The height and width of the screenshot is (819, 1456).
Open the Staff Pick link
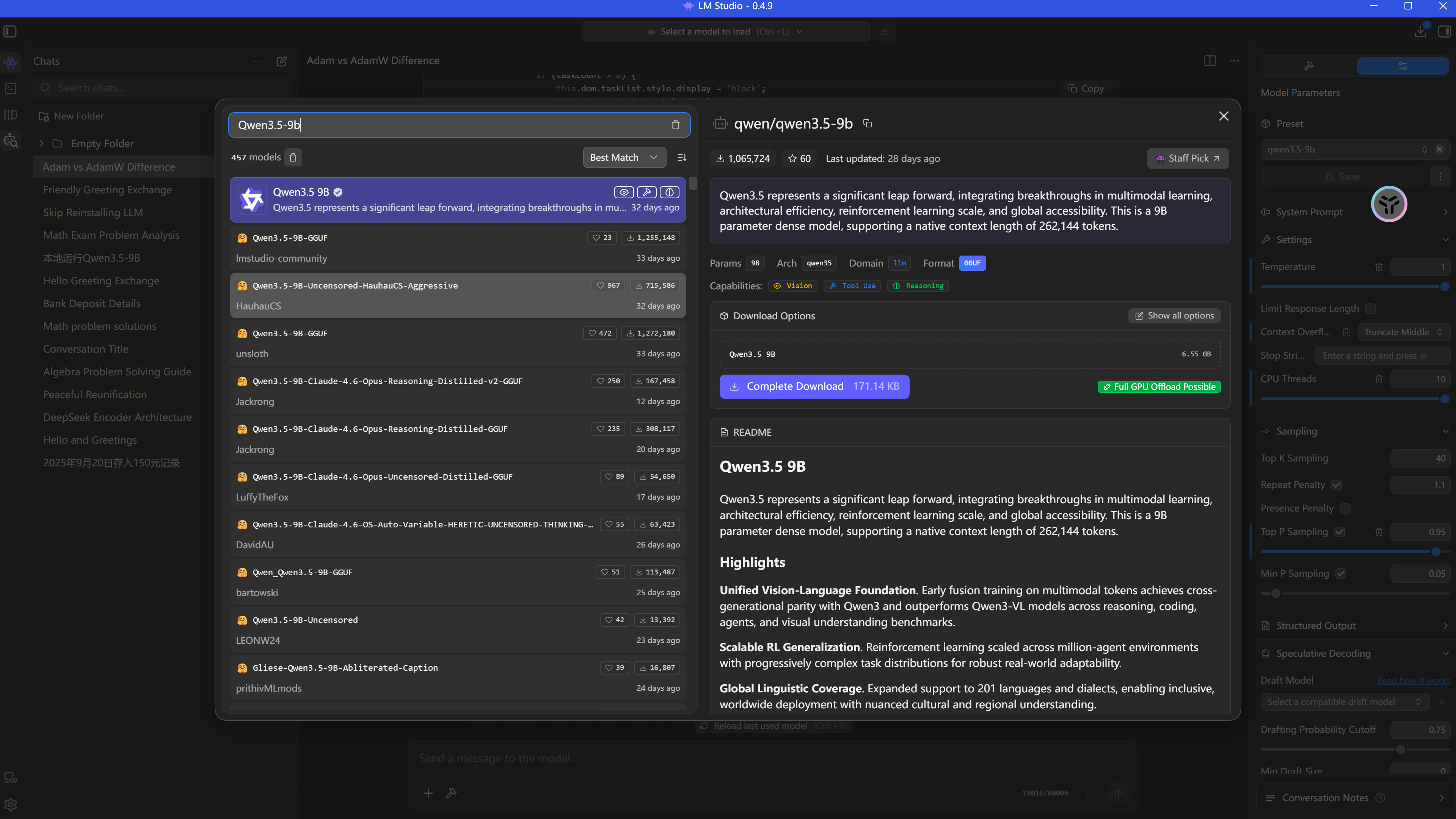[1188, 158]
